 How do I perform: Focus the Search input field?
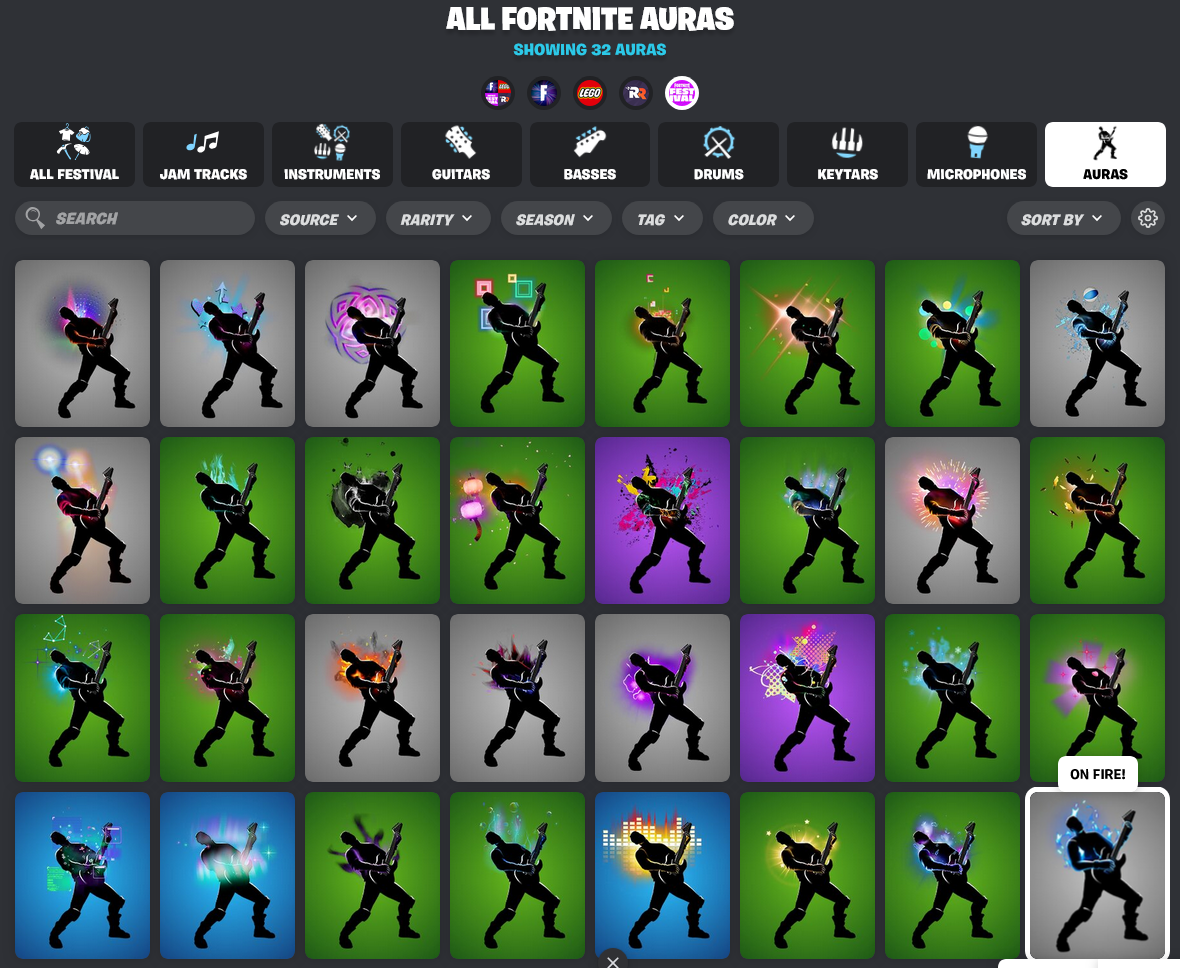[x=135, y=218]
